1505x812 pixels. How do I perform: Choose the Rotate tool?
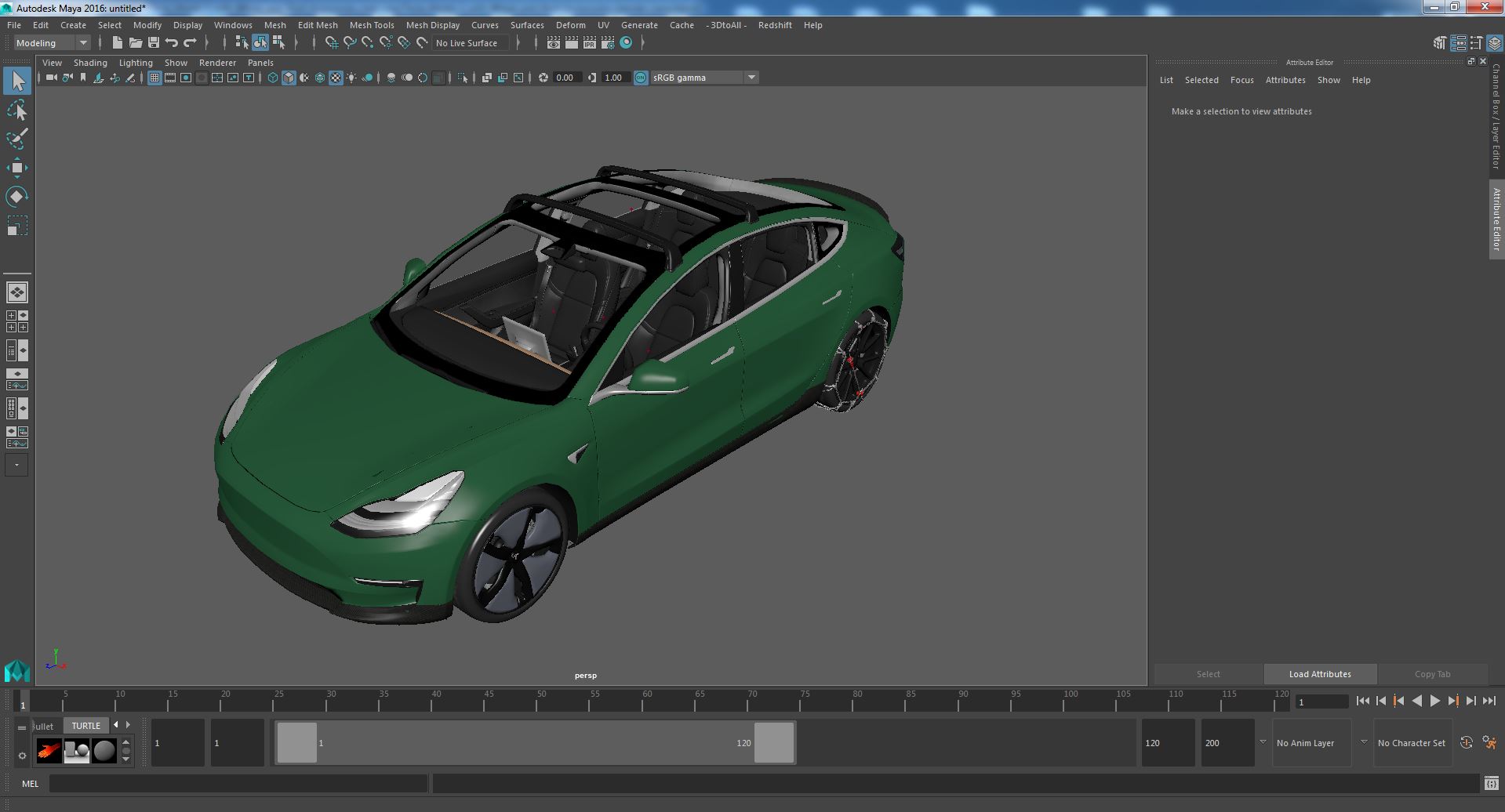[x=16, y=196]
